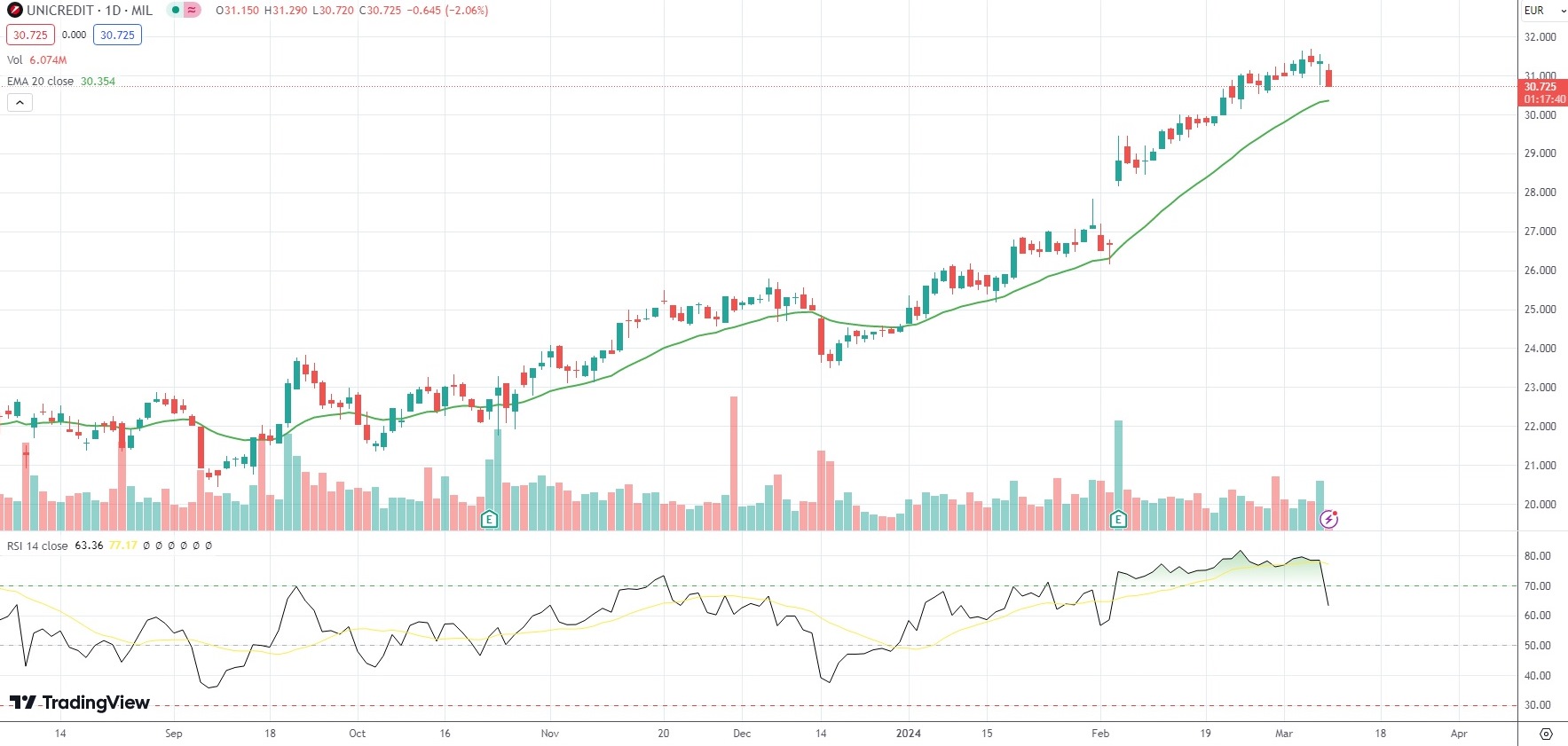Select the EMA 20 close legend

41,82
